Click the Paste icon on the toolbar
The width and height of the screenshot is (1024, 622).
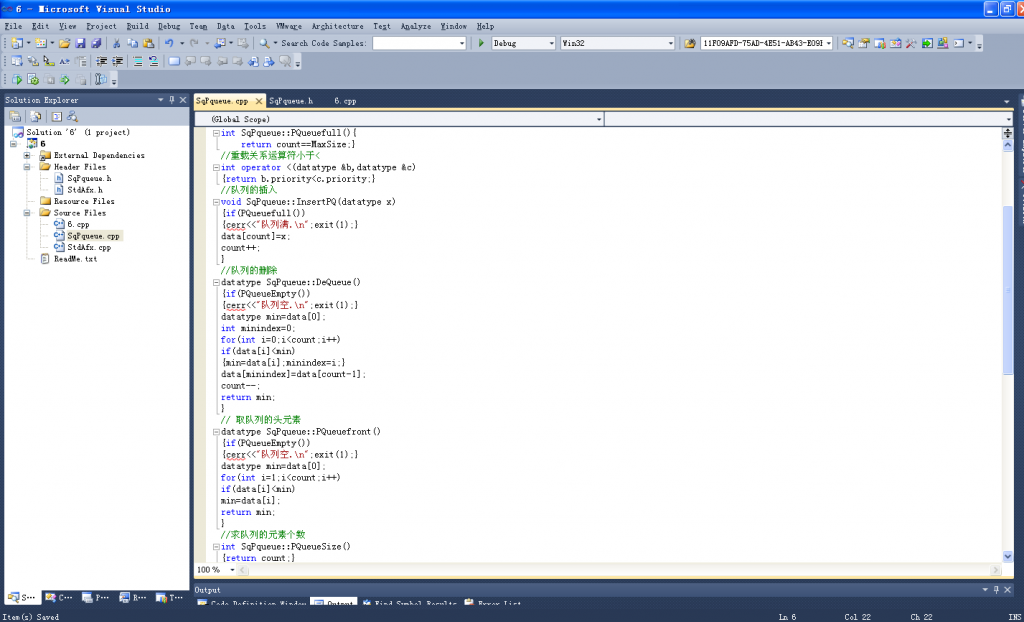point(149,43)
